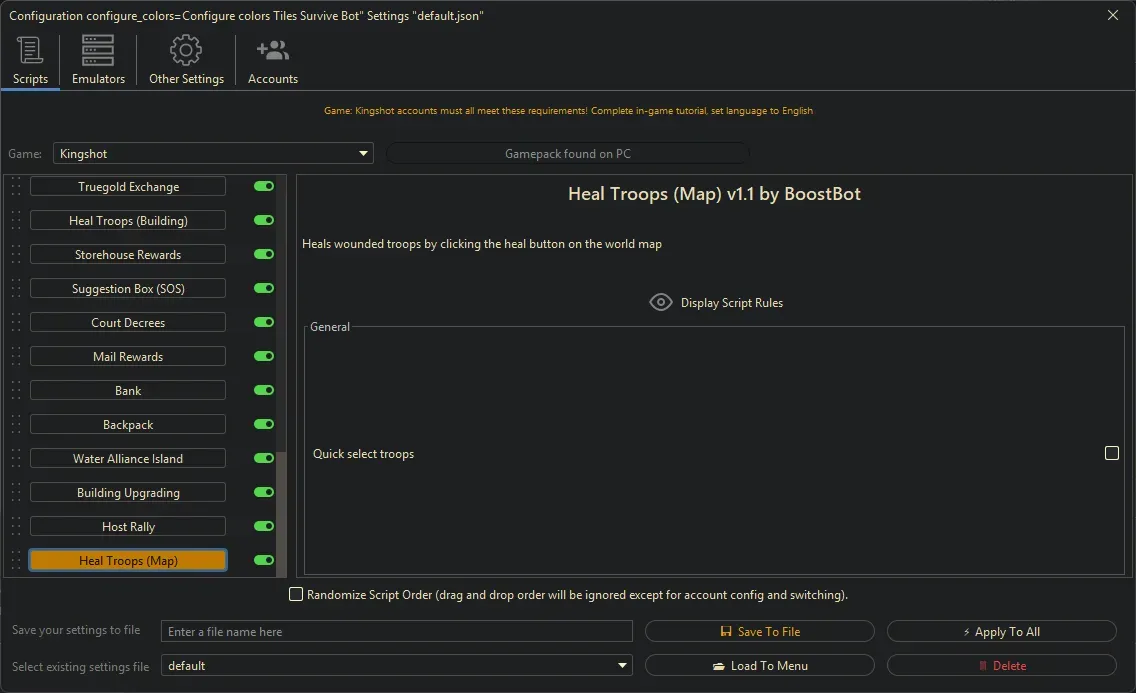Click the script list vertical scrollbar

[x=281, y=510]
